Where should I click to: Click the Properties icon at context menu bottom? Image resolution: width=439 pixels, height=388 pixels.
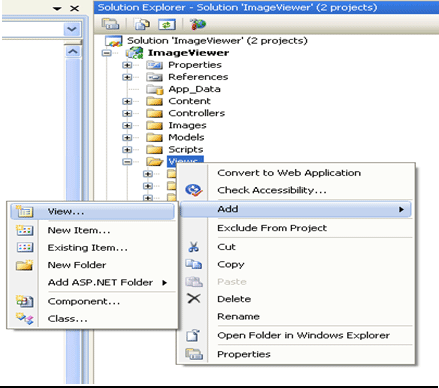(x=194, y=354)
